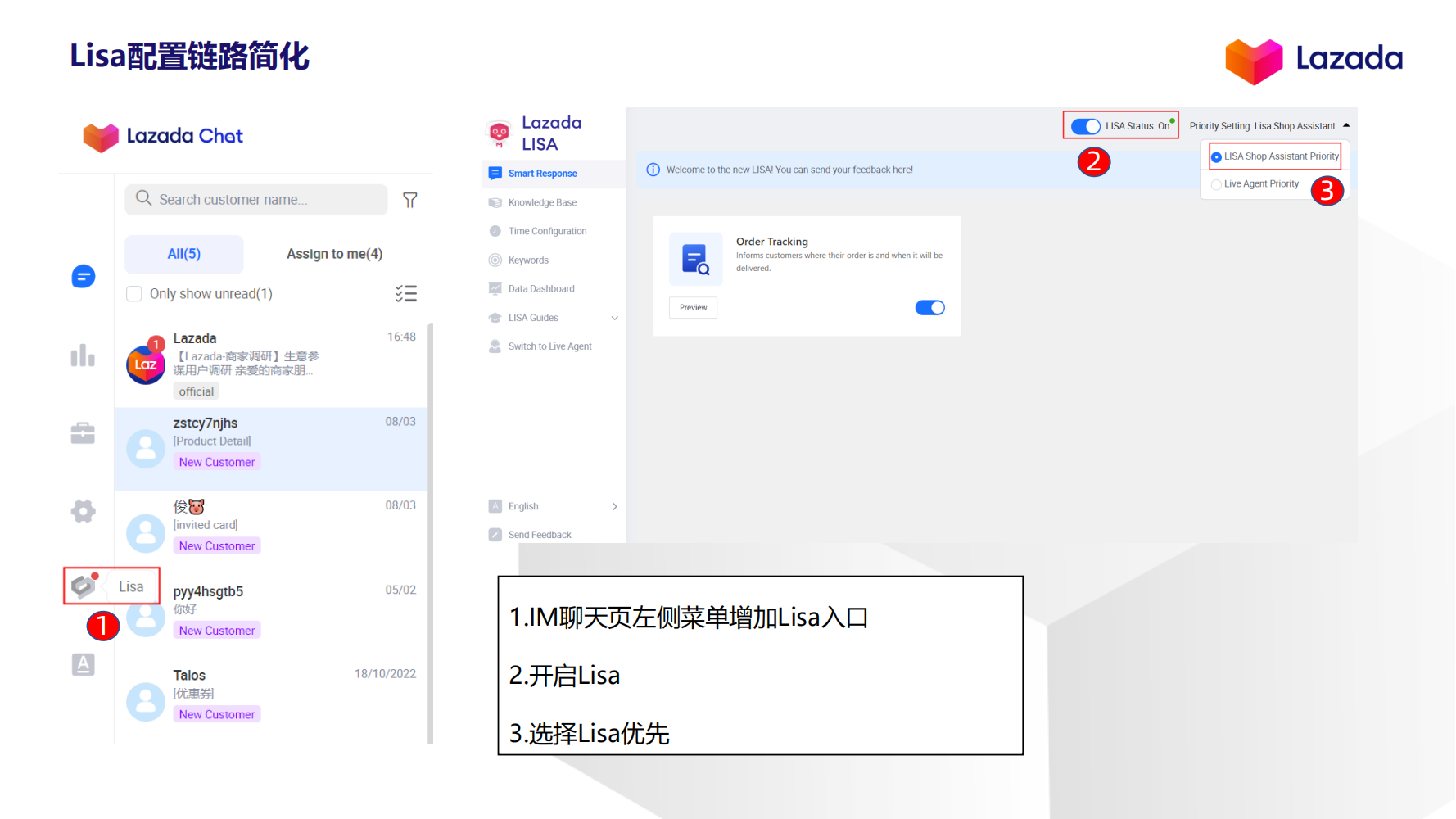This screenshot has width=1456, height=819.
Task: Collapse the Priority Setting dropdown
Action: [1346, 125]
